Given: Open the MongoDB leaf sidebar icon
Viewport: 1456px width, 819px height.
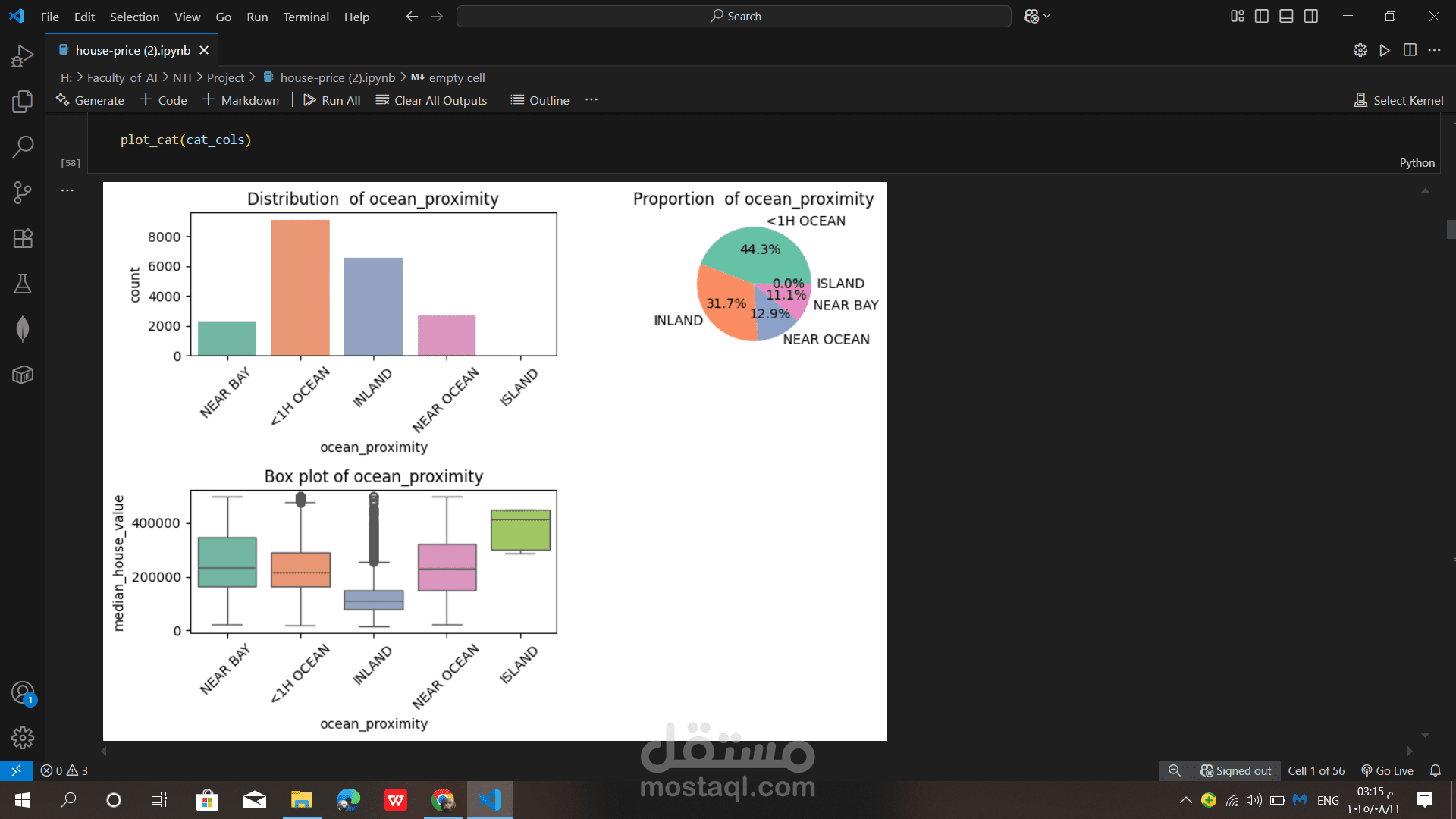Looking at the screenshot, I should pos(23,329).
